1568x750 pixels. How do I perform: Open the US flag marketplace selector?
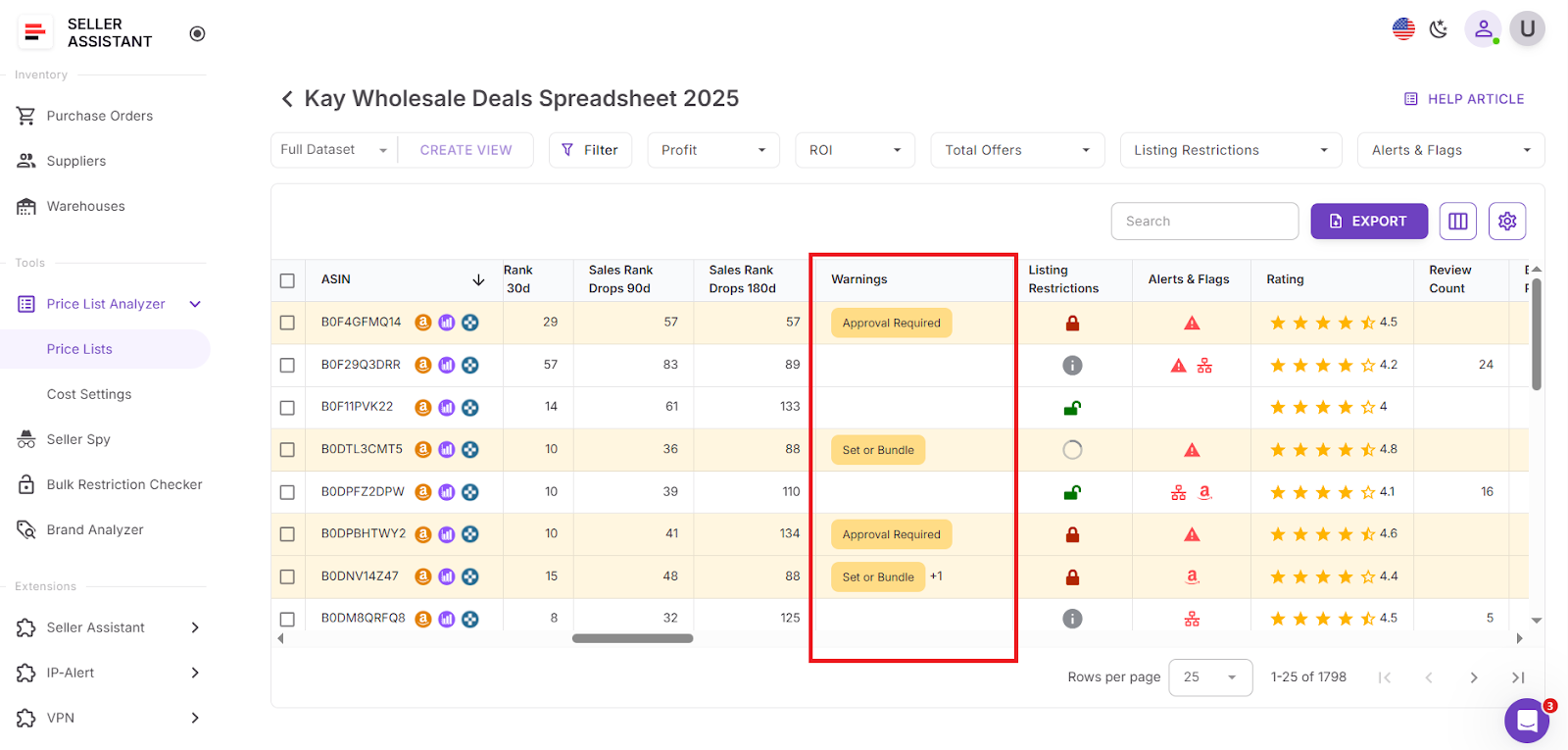pos(1403,29)
